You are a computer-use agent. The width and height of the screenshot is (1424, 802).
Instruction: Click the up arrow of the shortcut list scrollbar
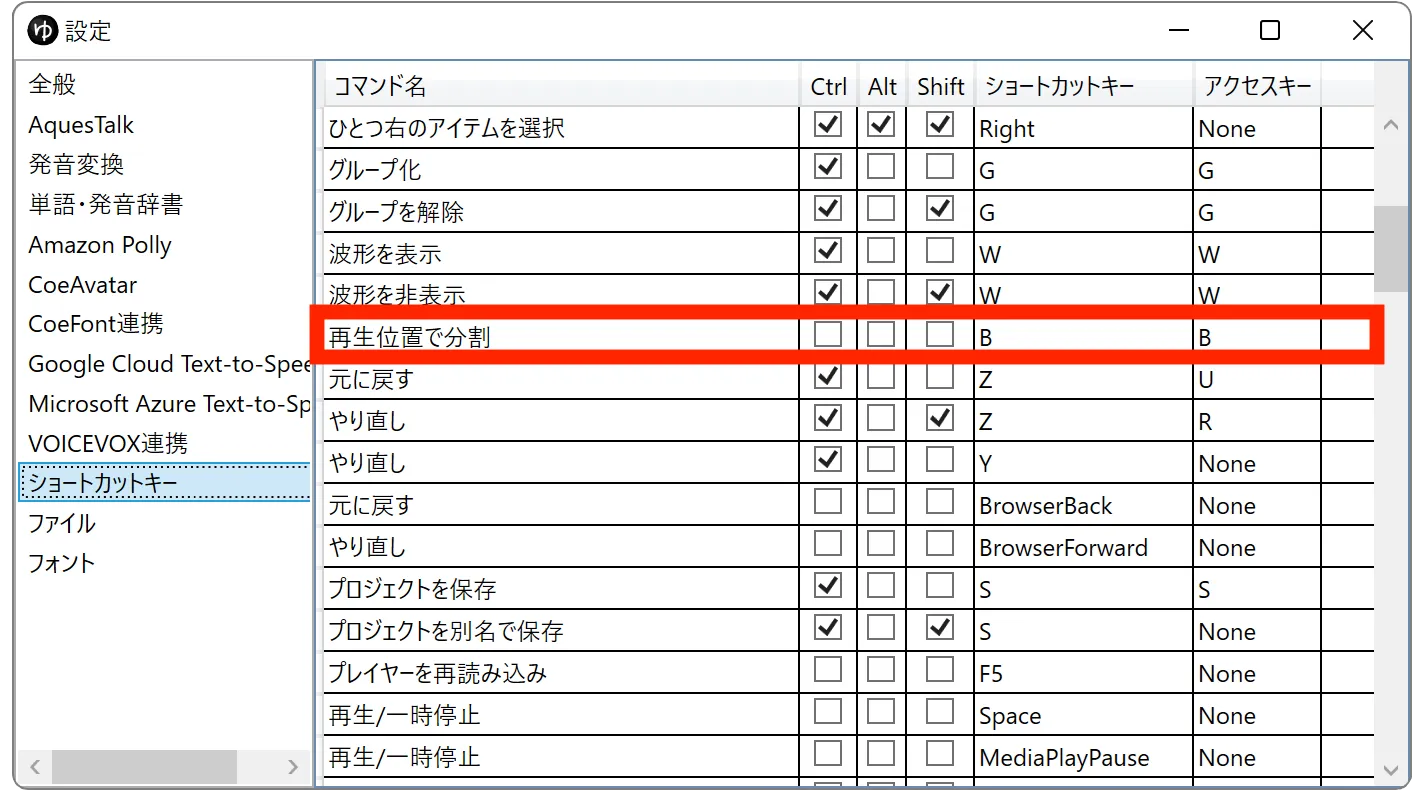pos(1390,125)
